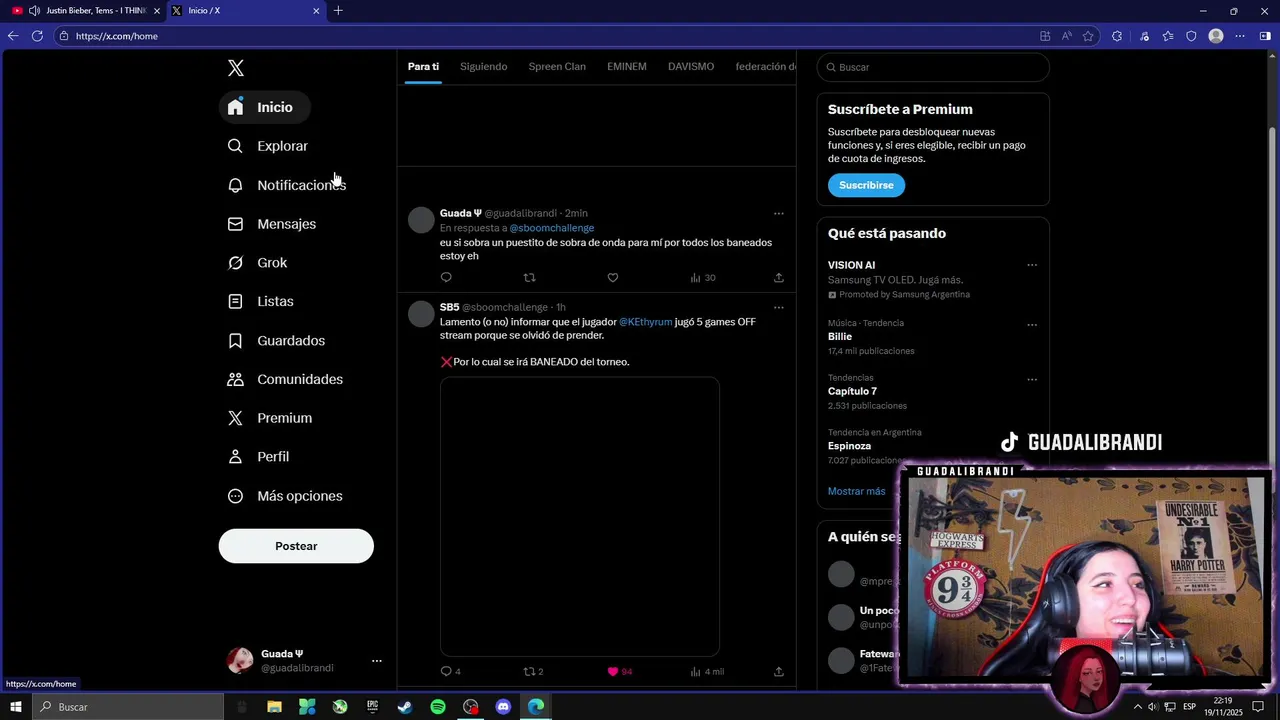
Task: Open the Explorar search icon
Action: click(235, 146)
